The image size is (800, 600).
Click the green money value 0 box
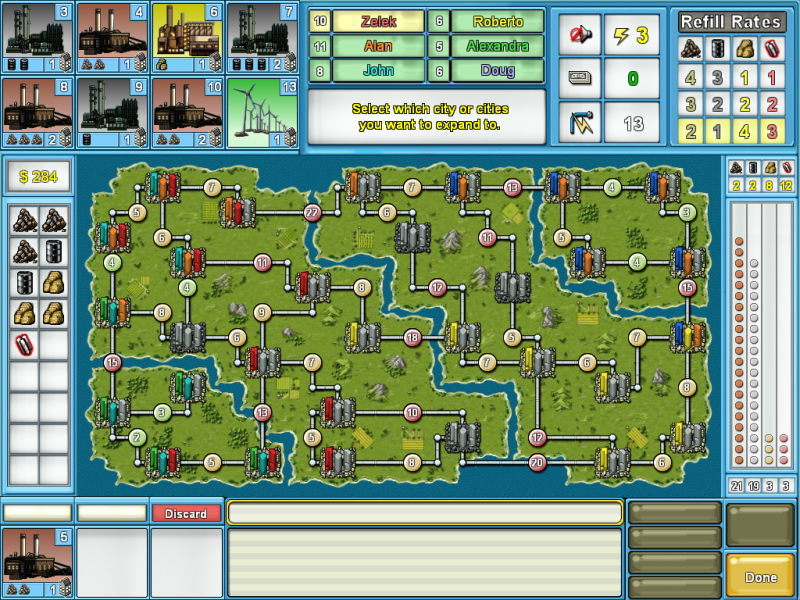[x=632, y=78]
